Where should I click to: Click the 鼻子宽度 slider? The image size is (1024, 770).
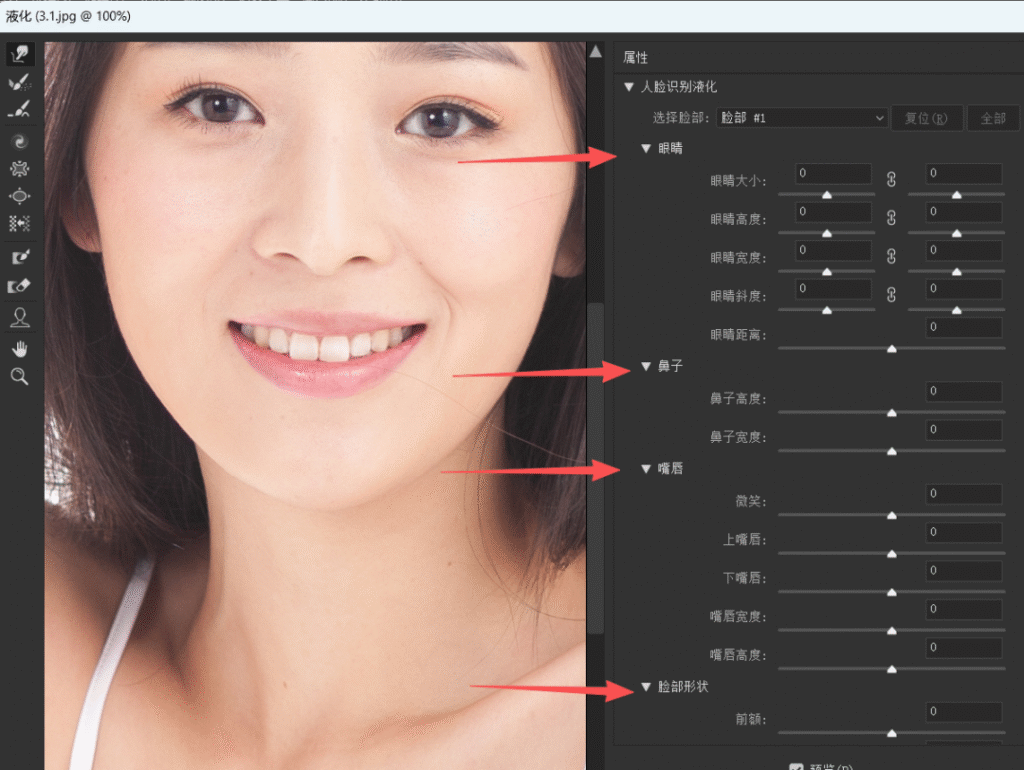click(891, 451)
